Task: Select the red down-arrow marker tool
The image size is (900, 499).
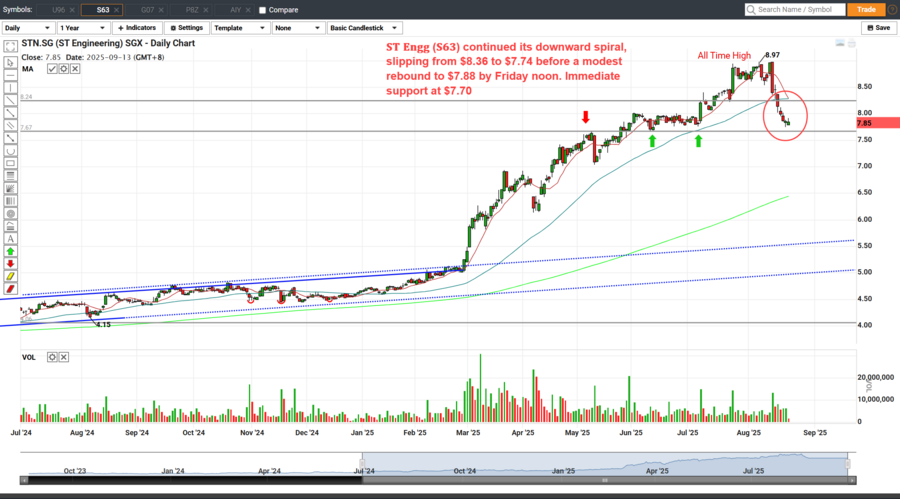Action: 10,264
